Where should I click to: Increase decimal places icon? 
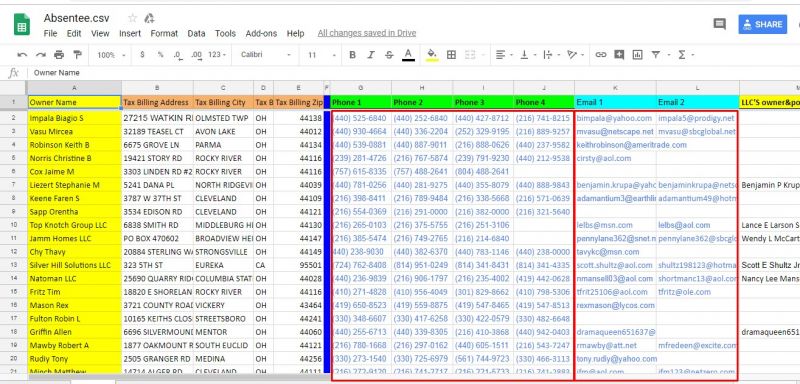(x=196, y=55)
